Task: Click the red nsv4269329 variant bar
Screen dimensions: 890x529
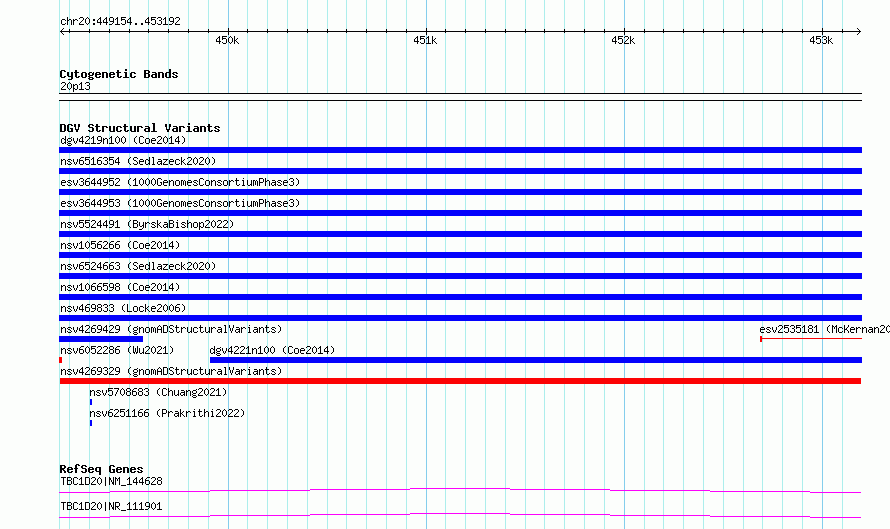Action: pyautogui.click(x=460, y=381)
